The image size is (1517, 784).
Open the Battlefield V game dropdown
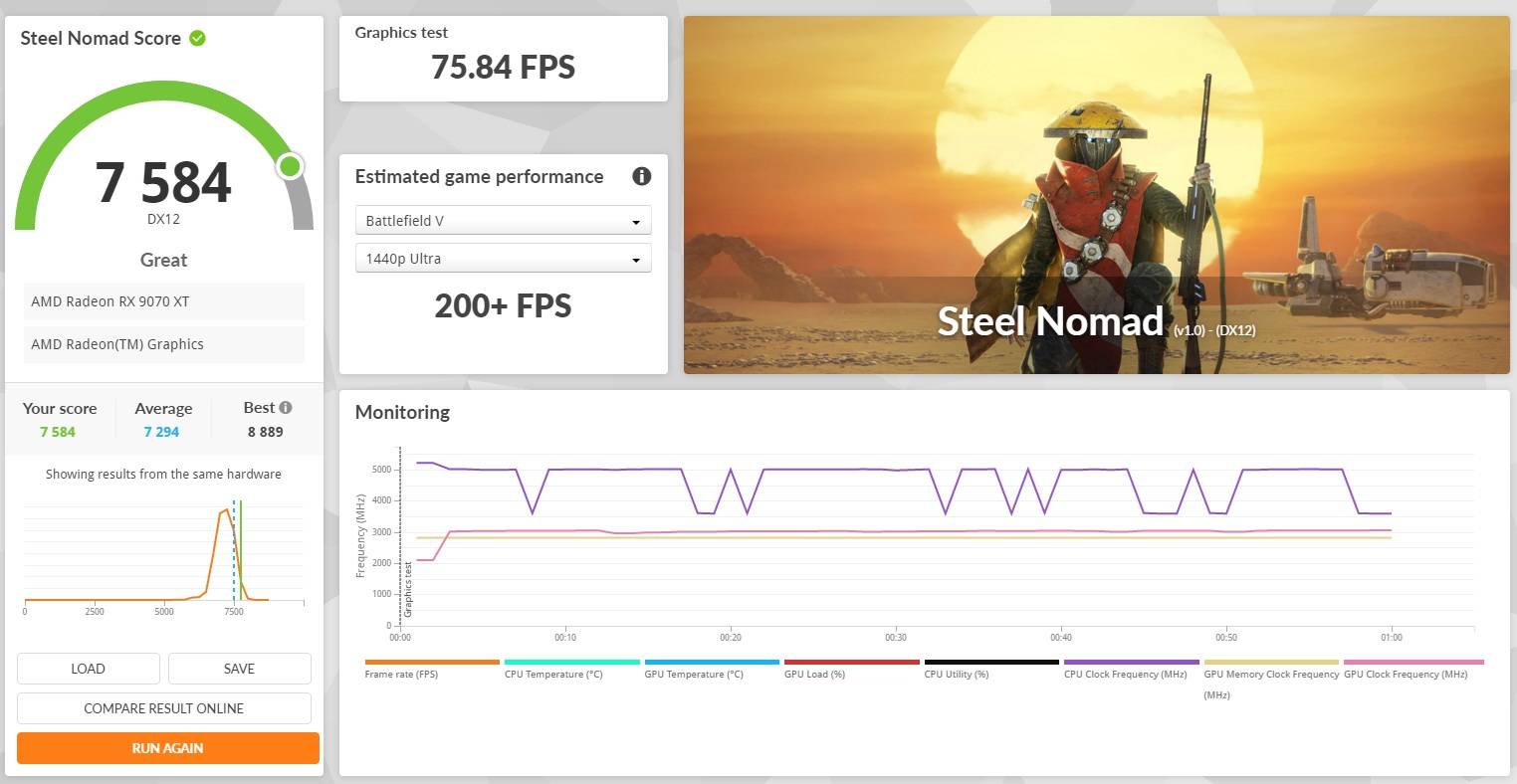503,221
